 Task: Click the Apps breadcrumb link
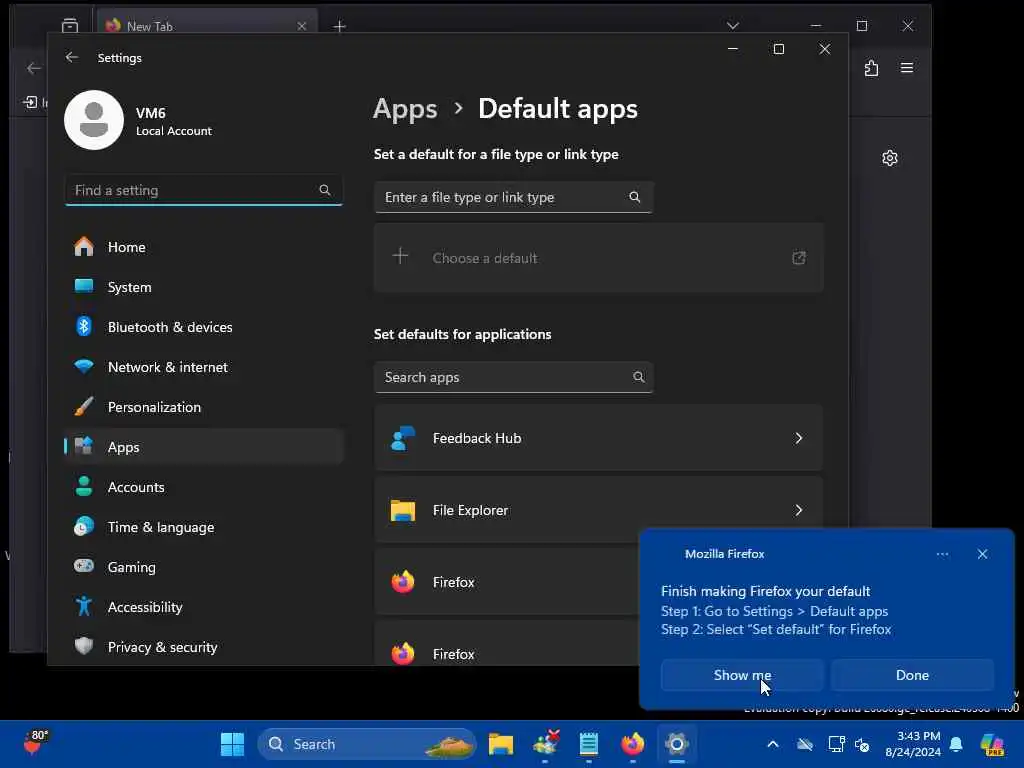pyautogui.click(x=405, y=109)
